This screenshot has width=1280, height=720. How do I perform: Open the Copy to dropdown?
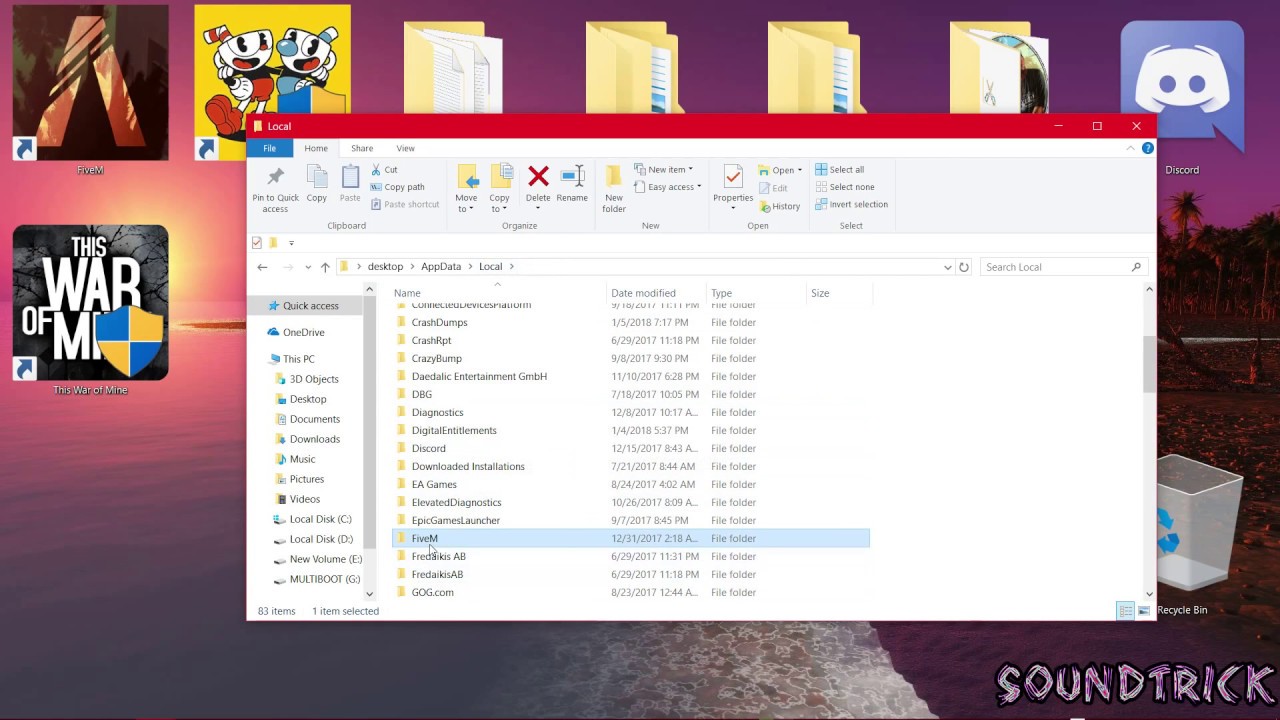pos(500,204)
